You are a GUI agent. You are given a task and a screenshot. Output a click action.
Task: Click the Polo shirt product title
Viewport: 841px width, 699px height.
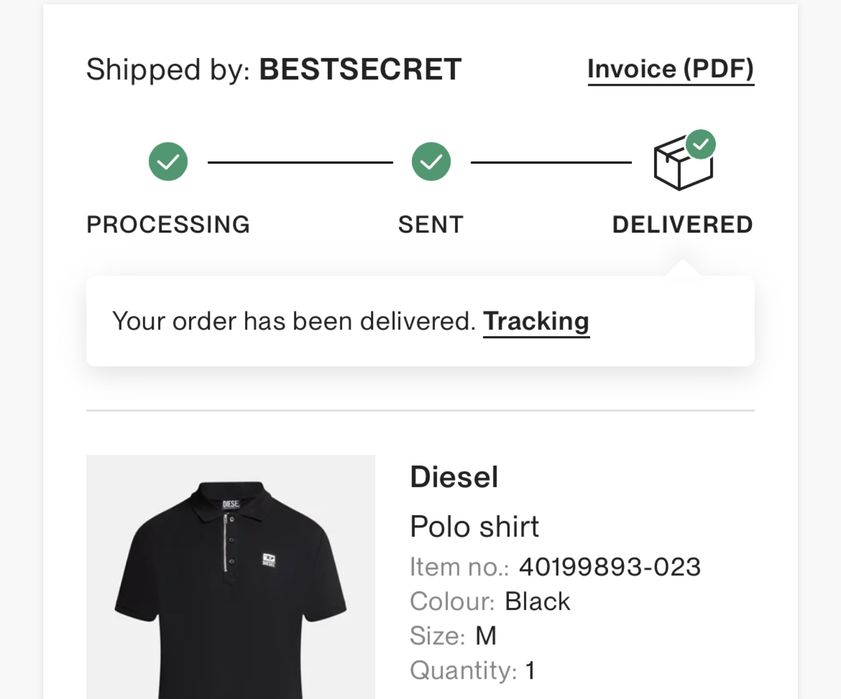click(474, 526)
